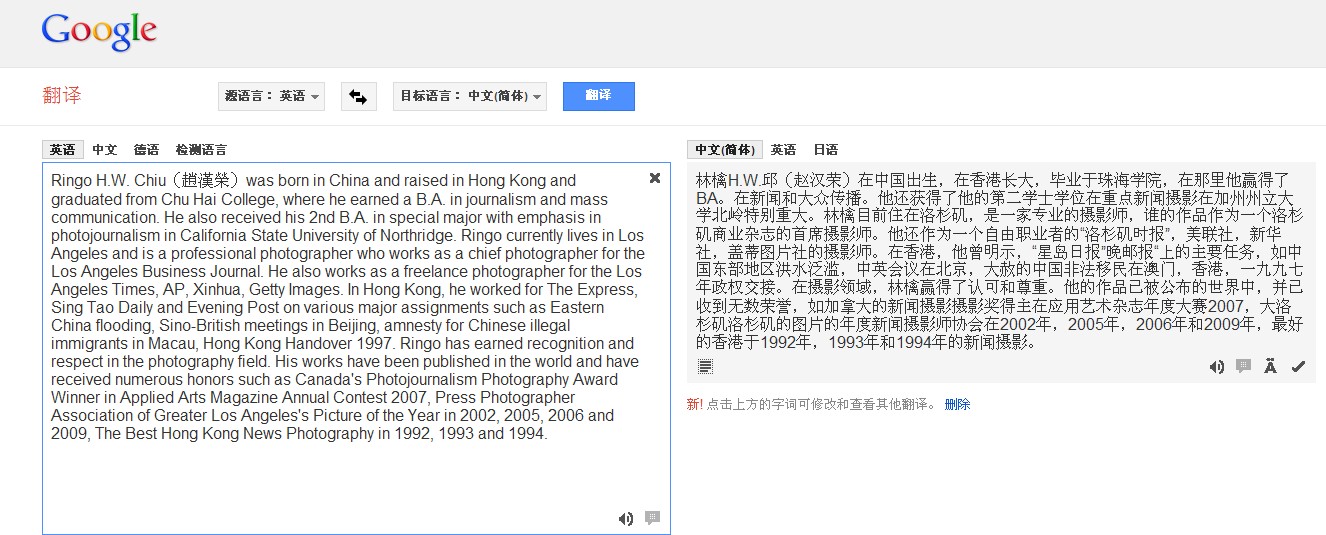Open the comment bubble icon under the translation
This screenshot has width=1326, height=535.
coord(1244,367)
